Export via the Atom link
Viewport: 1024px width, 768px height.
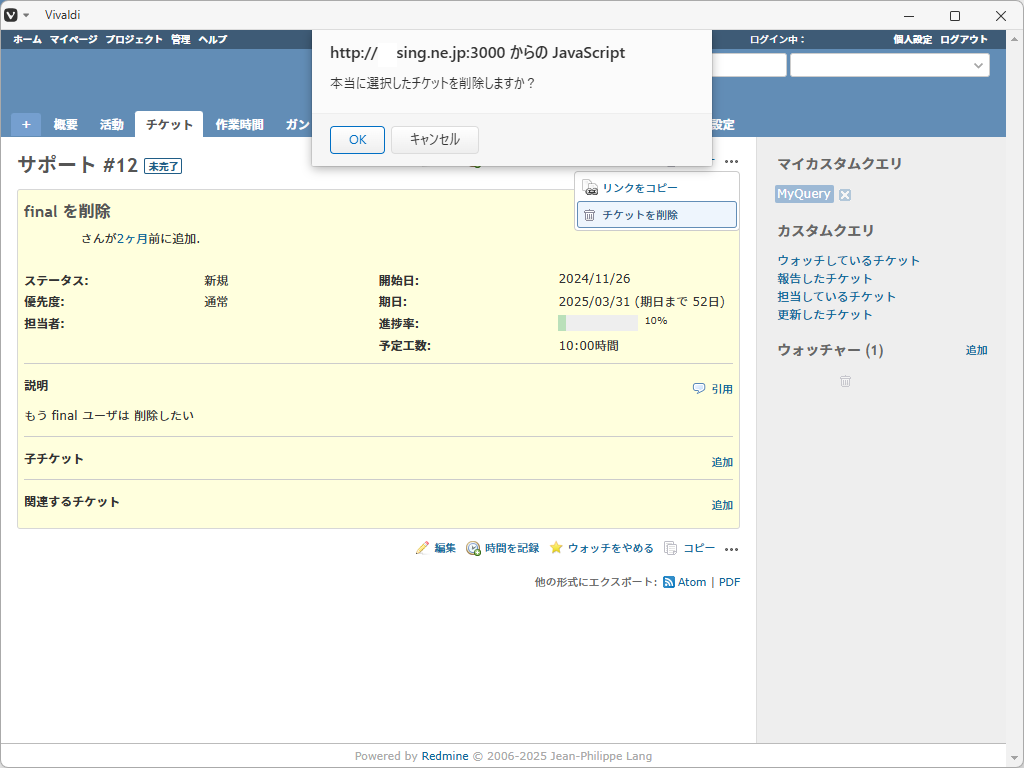[692, 582]
